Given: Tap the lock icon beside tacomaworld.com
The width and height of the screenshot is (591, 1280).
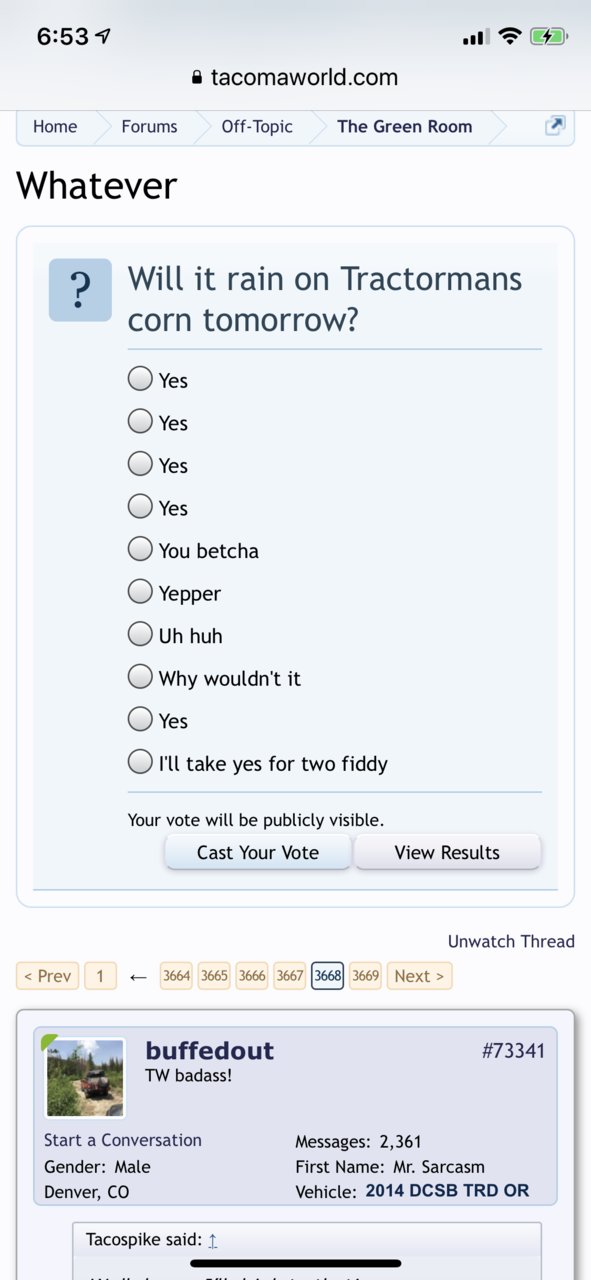Looking at the screenshot, I should coord(197,78).
